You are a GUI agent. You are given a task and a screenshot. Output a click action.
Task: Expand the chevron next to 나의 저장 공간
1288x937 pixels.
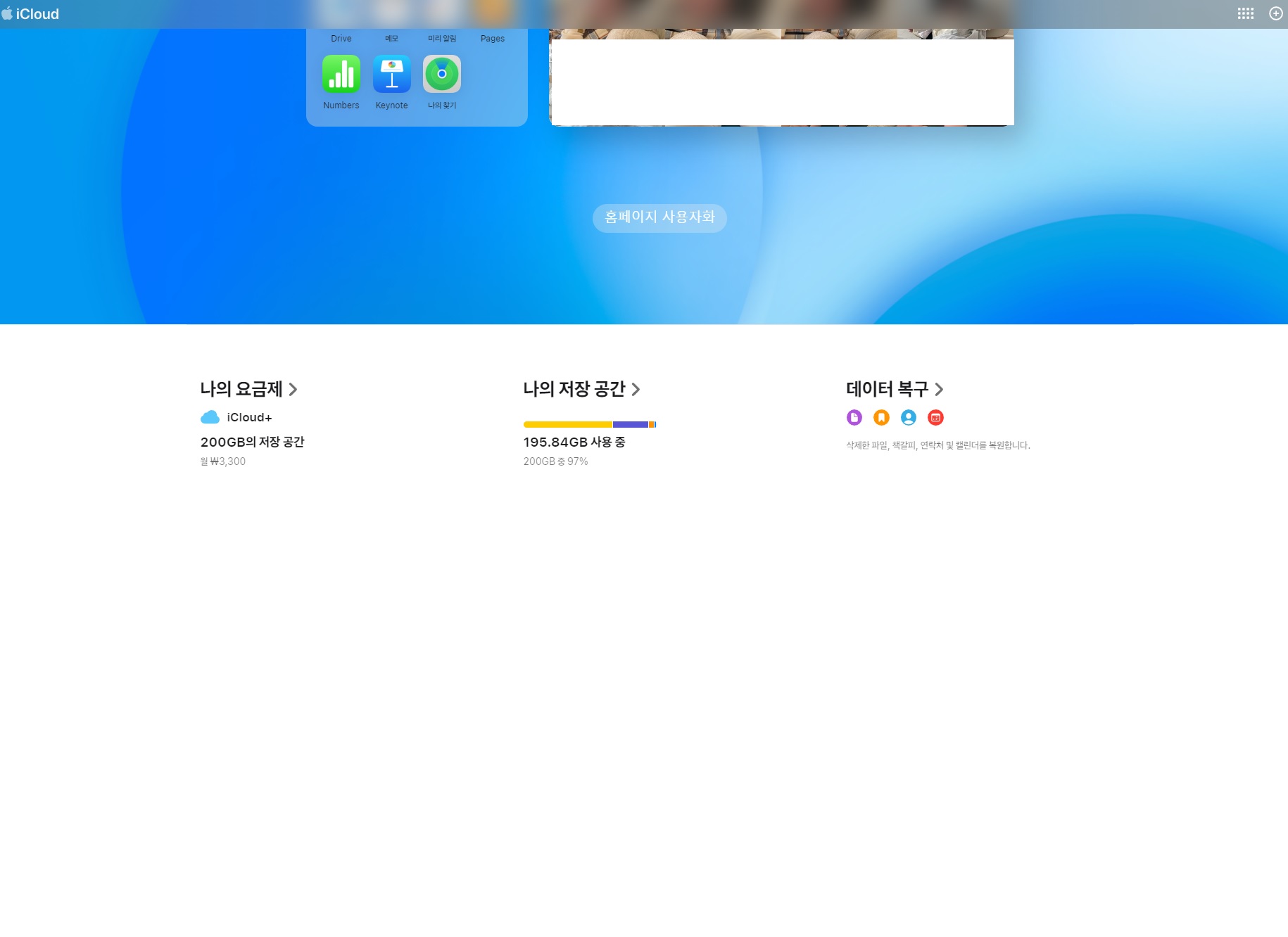tap(636, 390)
